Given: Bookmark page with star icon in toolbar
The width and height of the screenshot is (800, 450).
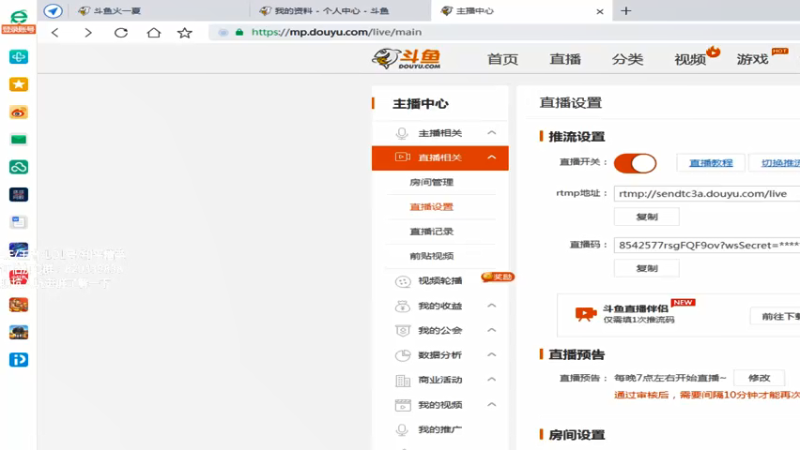Looking at the screenshot, I should [185, 33].
